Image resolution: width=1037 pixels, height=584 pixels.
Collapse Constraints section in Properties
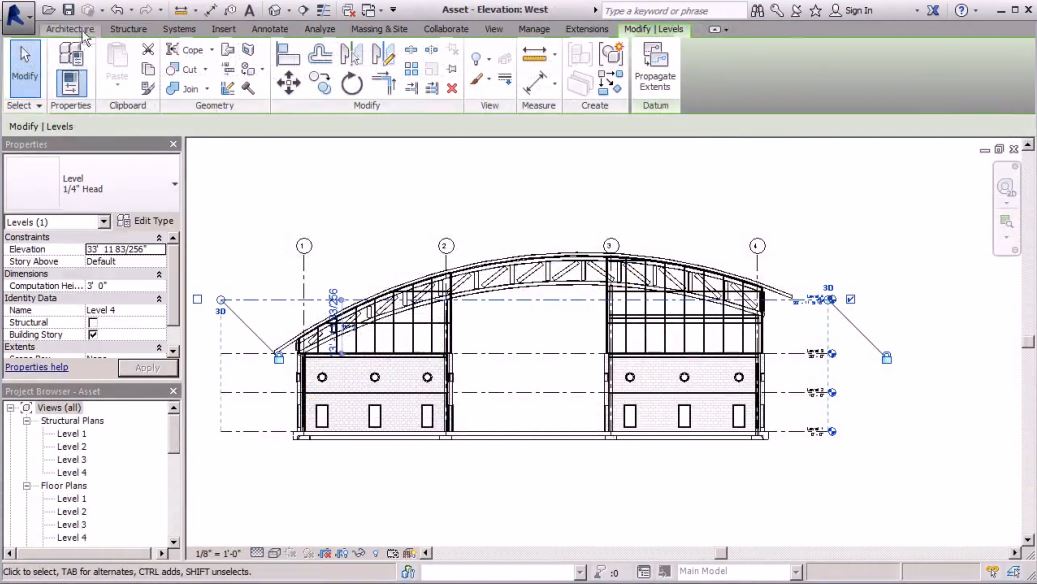point(159,237)
